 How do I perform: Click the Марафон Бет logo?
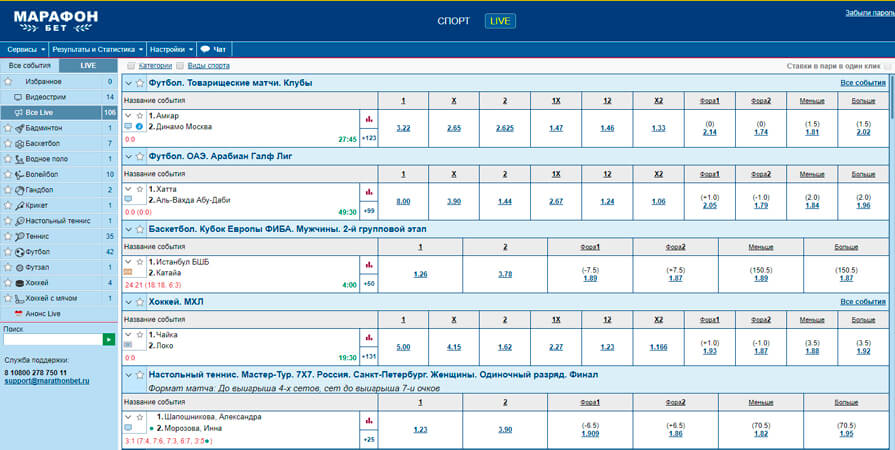55,21
